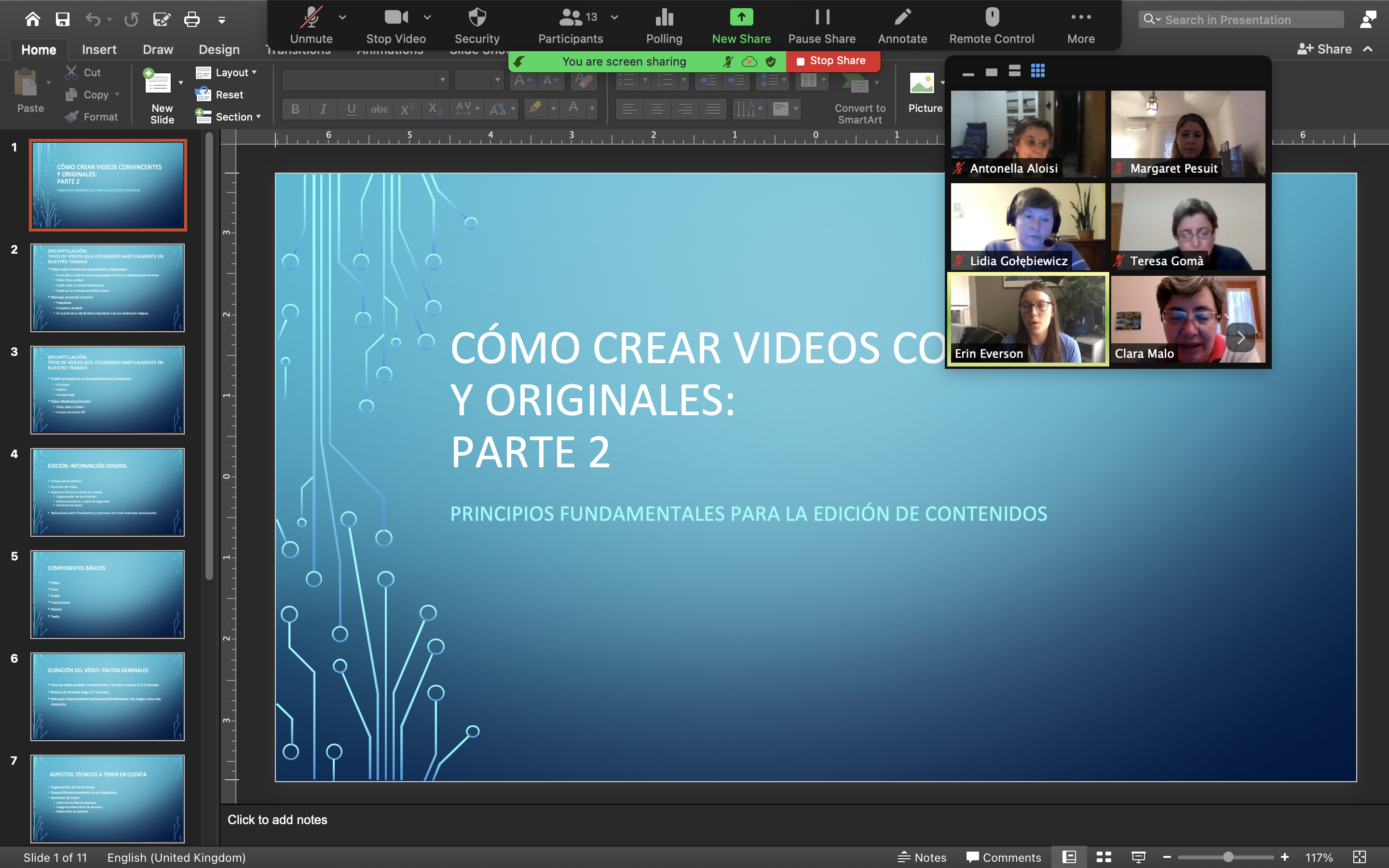The width and height of the screenshot is (1389, 868).
Task: Click the Annotate icon in Zoom toolbar
Action: [x=901, y=18]
